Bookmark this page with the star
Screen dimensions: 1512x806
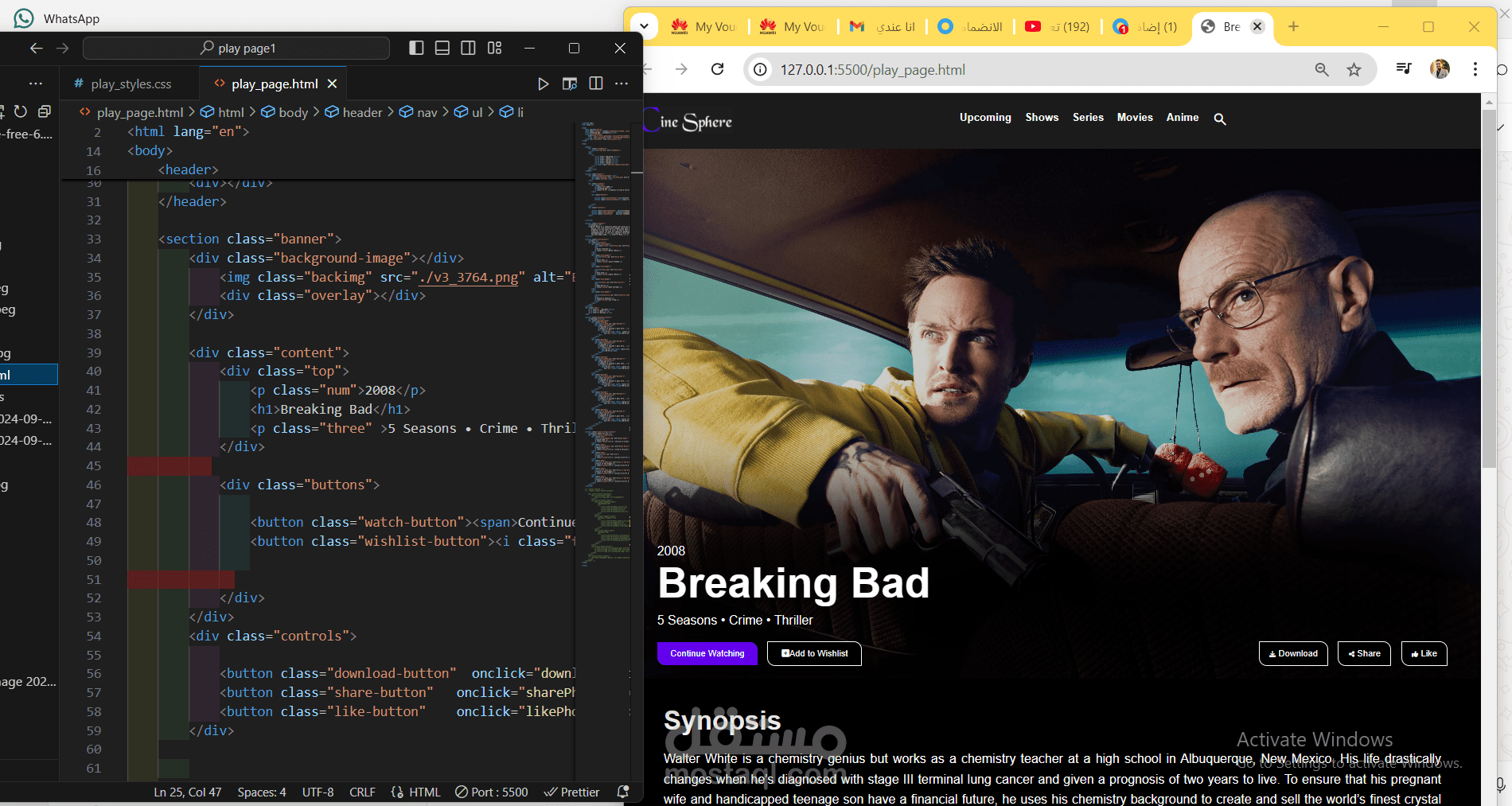point(1354,70)
